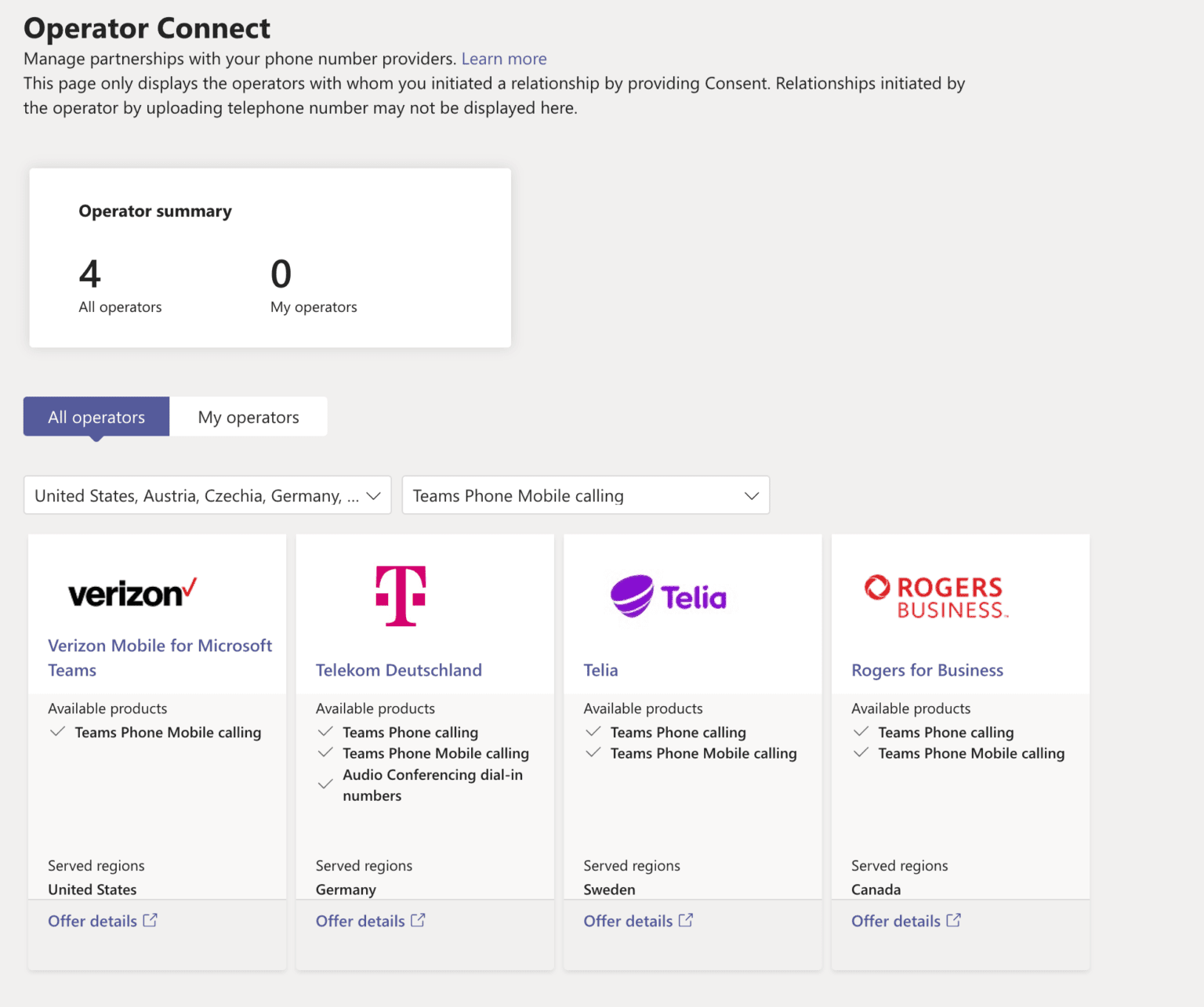This screenshot has height=1007, width=1204.
Task: Switch to the My operators tab
Action: pyautogui.click(x=248, y=416)
